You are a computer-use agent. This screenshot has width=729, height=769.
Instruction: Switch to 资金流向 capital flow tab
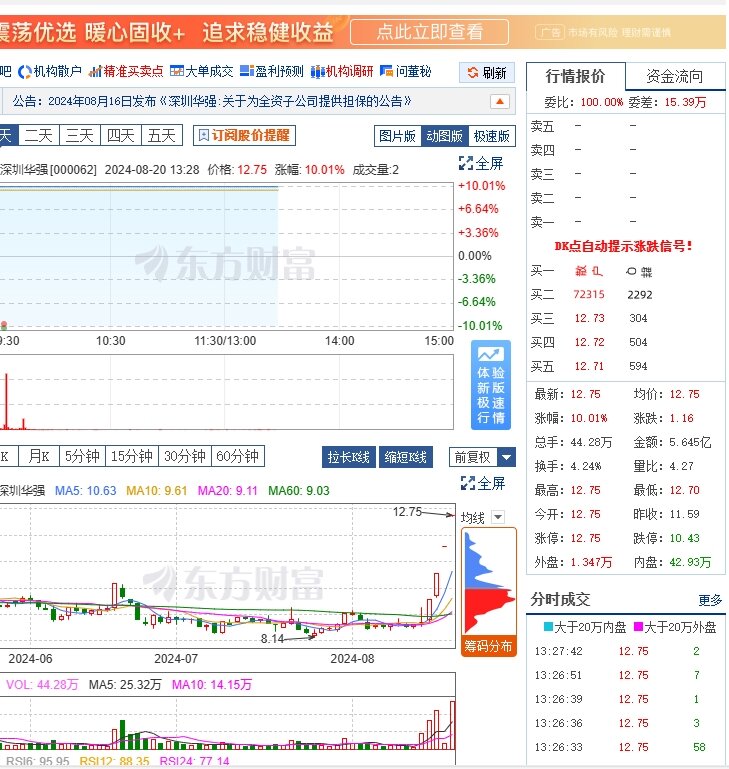point(675,76)
